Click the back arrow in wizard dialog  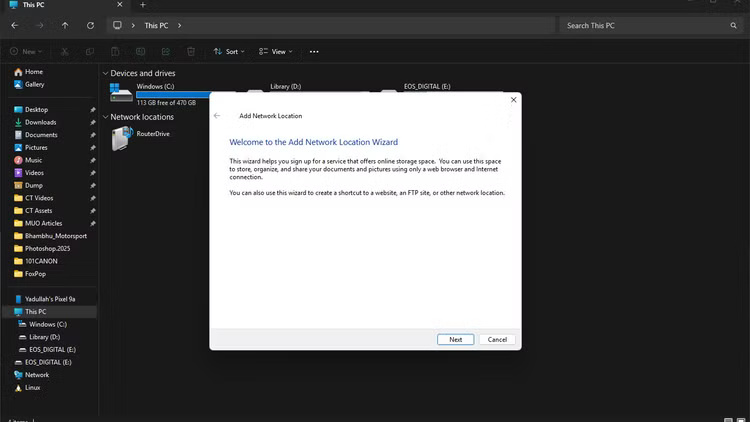coord(217,116)
